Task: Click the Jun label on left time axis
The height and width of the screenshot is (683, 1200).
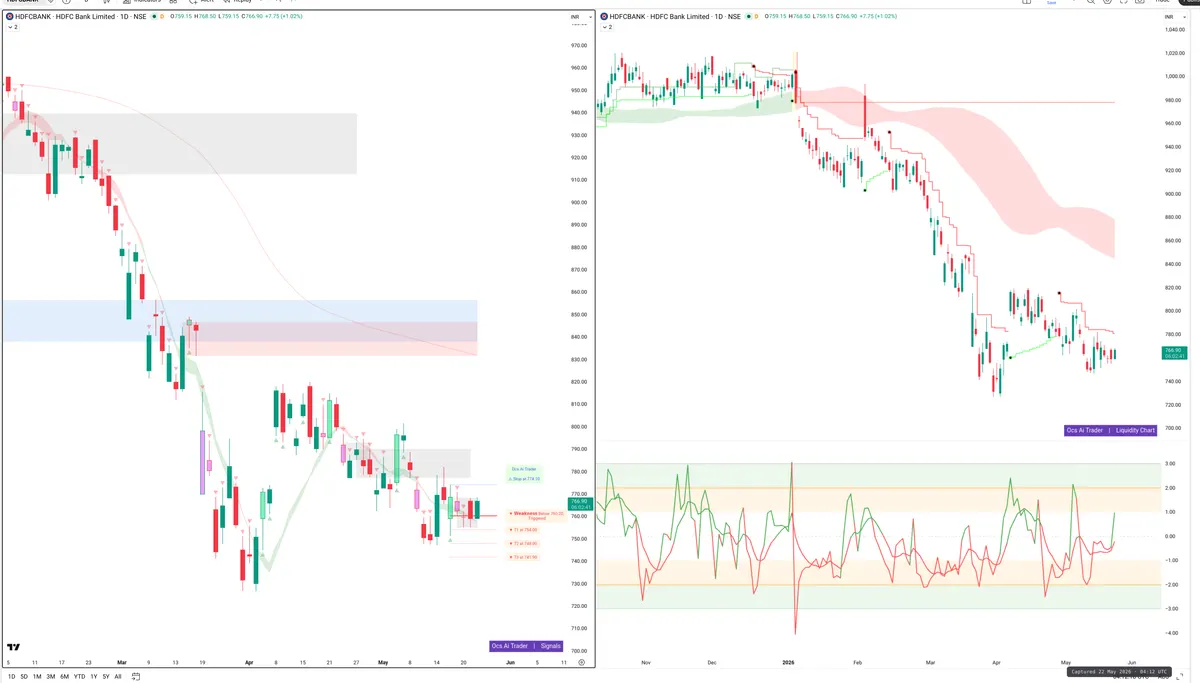Action: click(509, 662)
